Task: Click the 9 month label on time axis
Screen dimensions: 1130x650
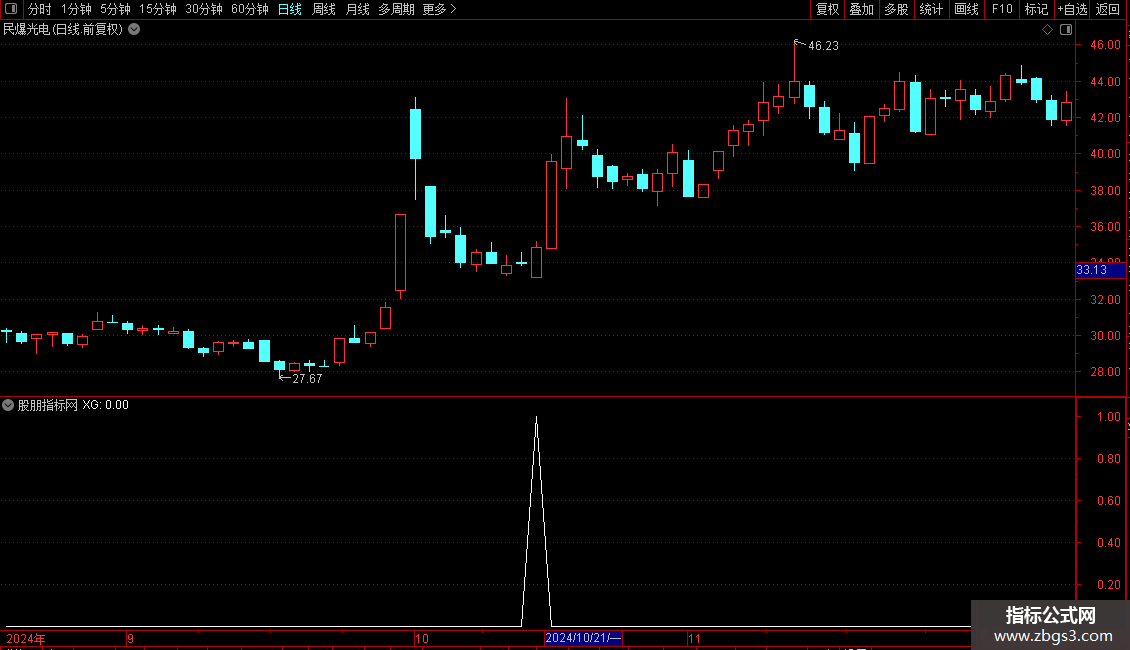Action: [x=130, y=638]
